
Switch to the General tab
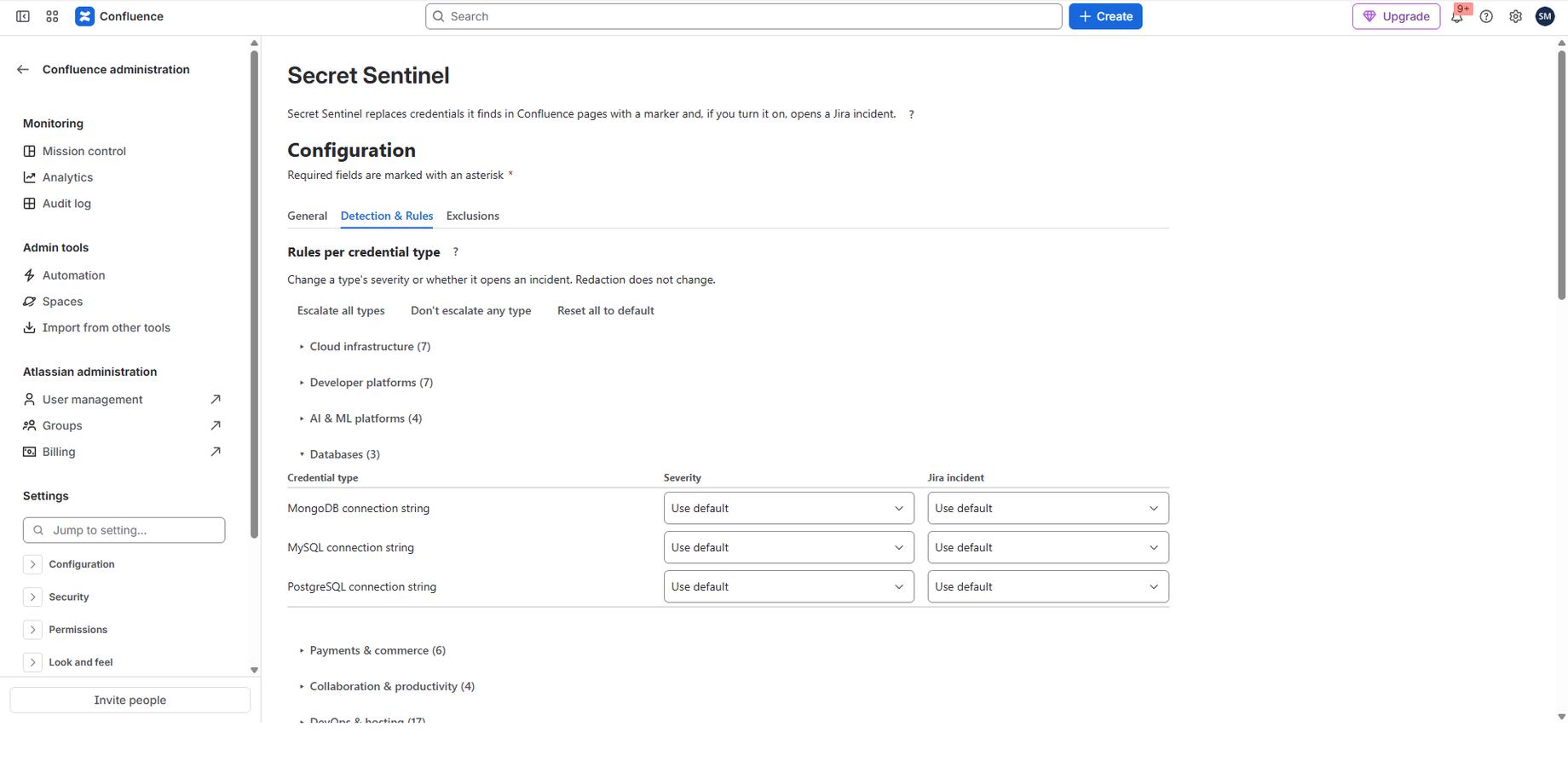click(x=308, y=216)
